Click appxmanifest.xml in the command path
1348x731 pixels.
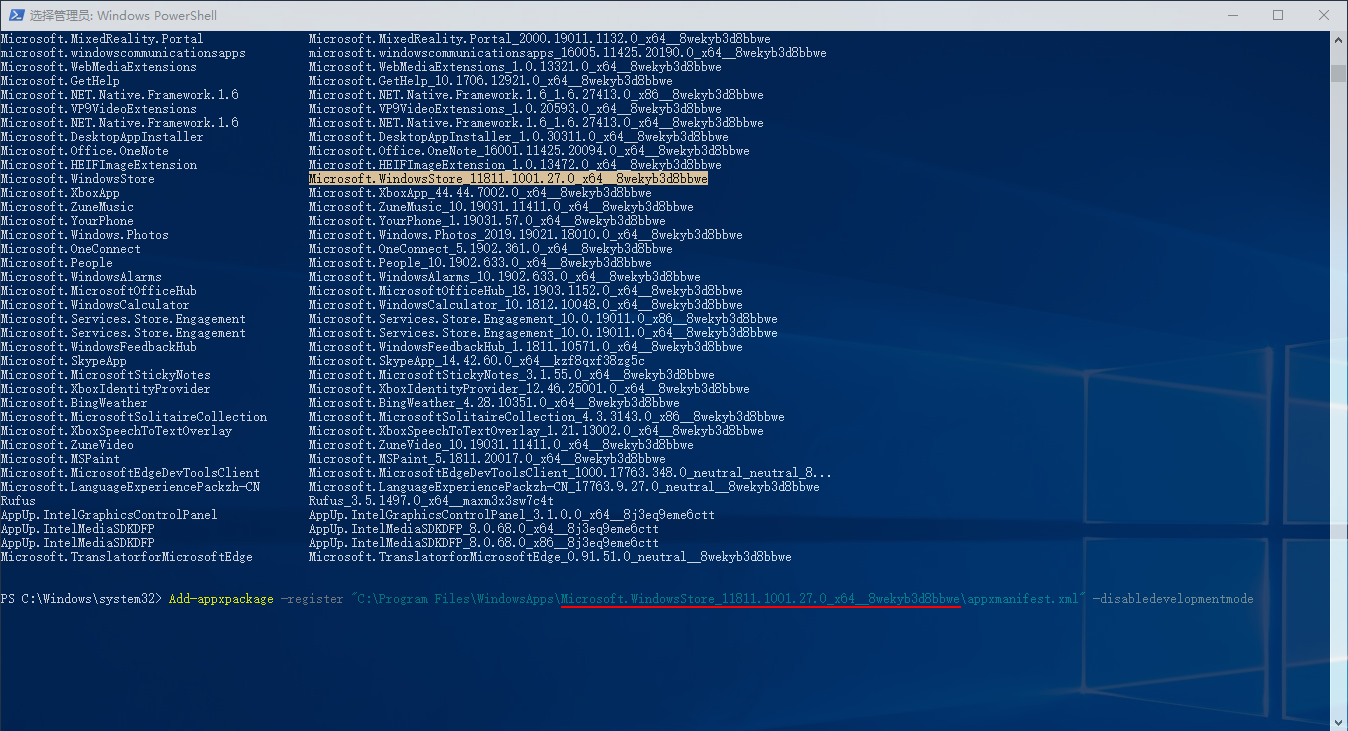coord(1023,599)
